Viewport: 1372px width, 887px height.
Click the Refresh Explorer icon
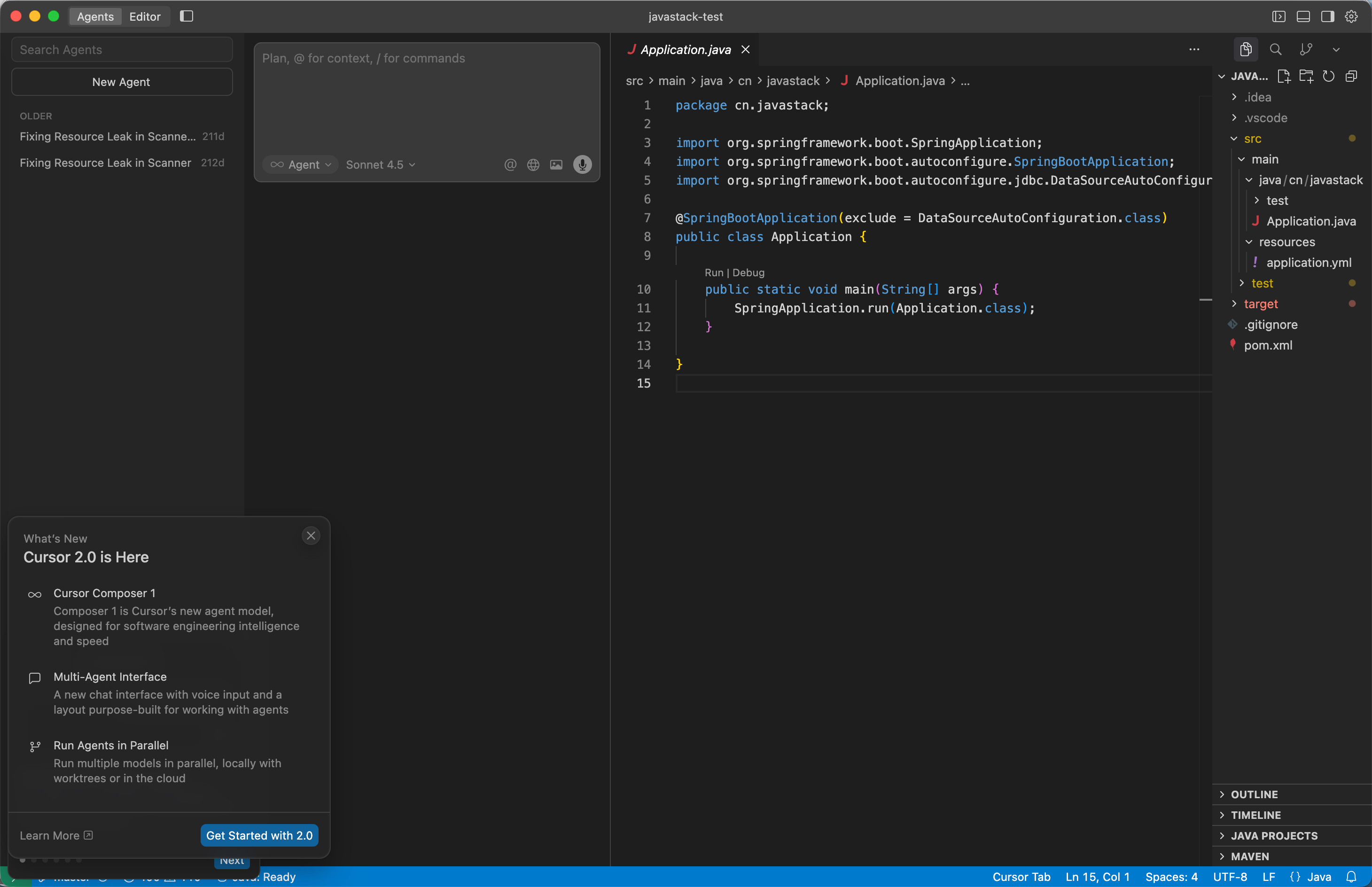(1328, 76)
